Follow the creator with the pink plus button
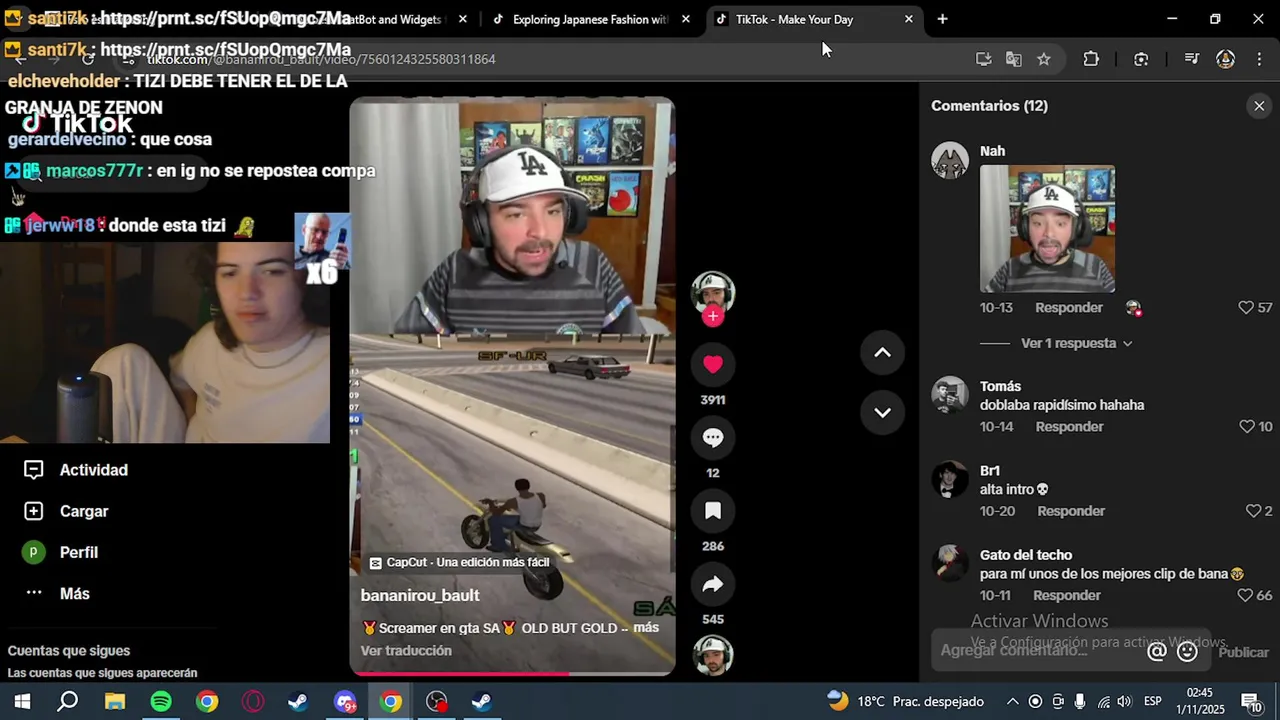Screen dimensions: 1280x720 tap(713, 316)
